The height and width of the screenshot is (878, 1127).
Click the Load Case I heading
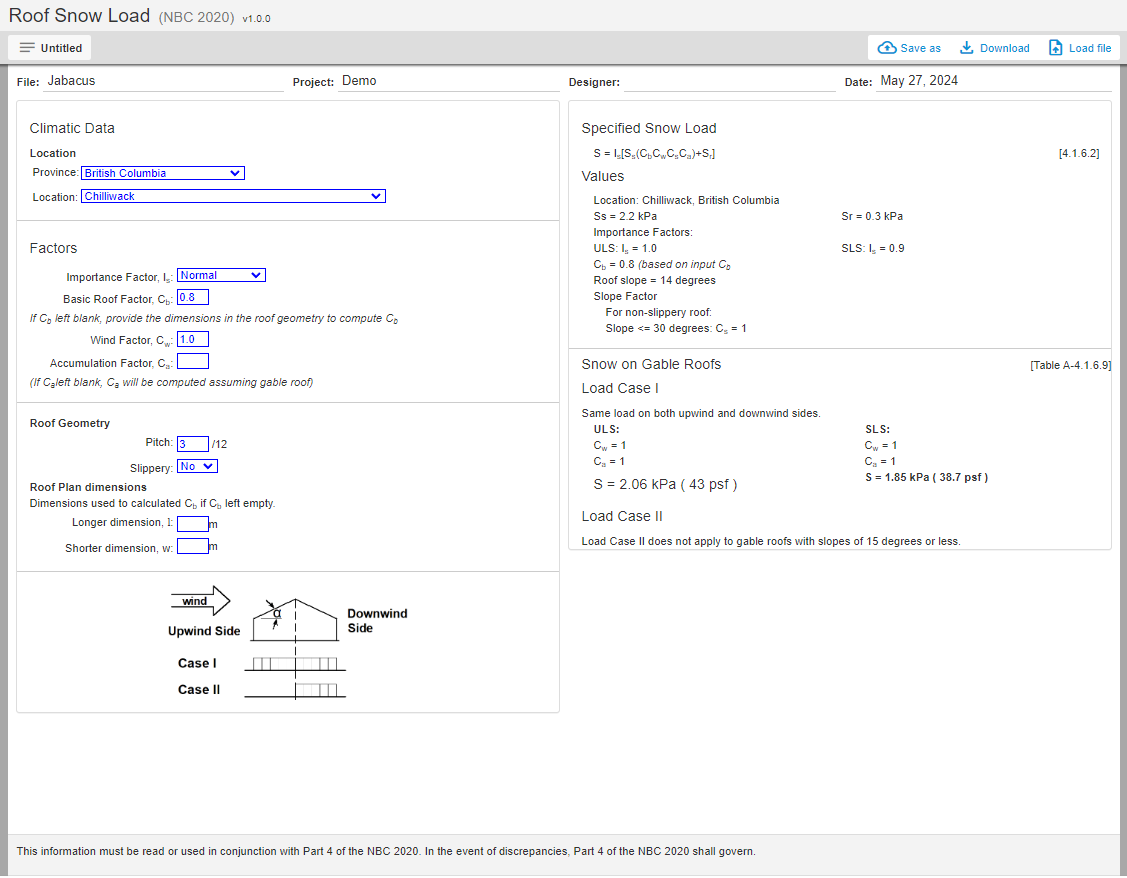(x=620, y=389)
